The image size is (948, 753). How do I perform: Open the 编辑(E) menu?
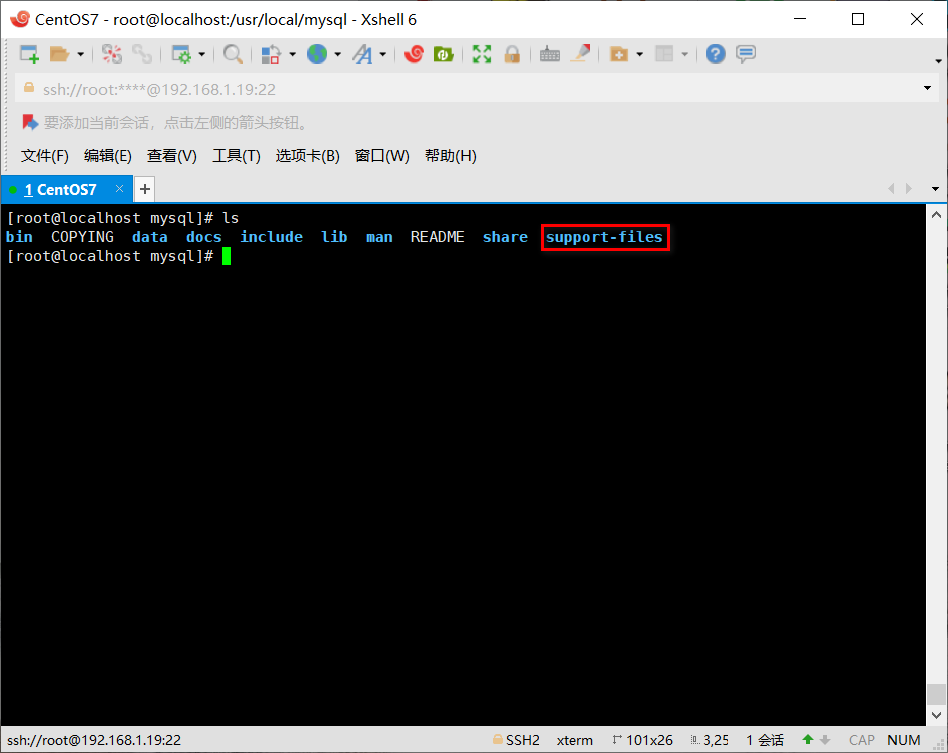pyautogui.click(x=108, y=156)
